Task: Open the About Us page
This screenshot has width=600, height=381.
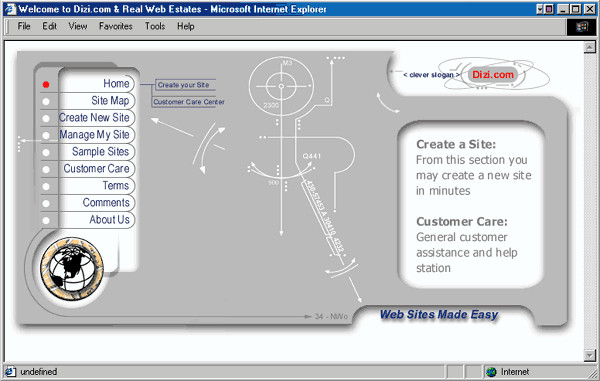Action: (x=109, y=220)
